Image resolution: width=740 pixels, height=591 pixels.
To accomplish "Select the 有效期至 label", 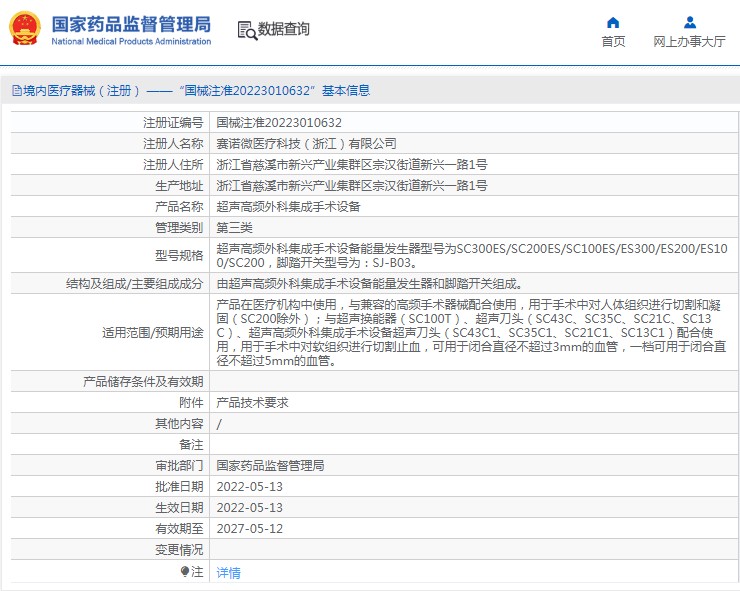I will (x=179, y=529).
